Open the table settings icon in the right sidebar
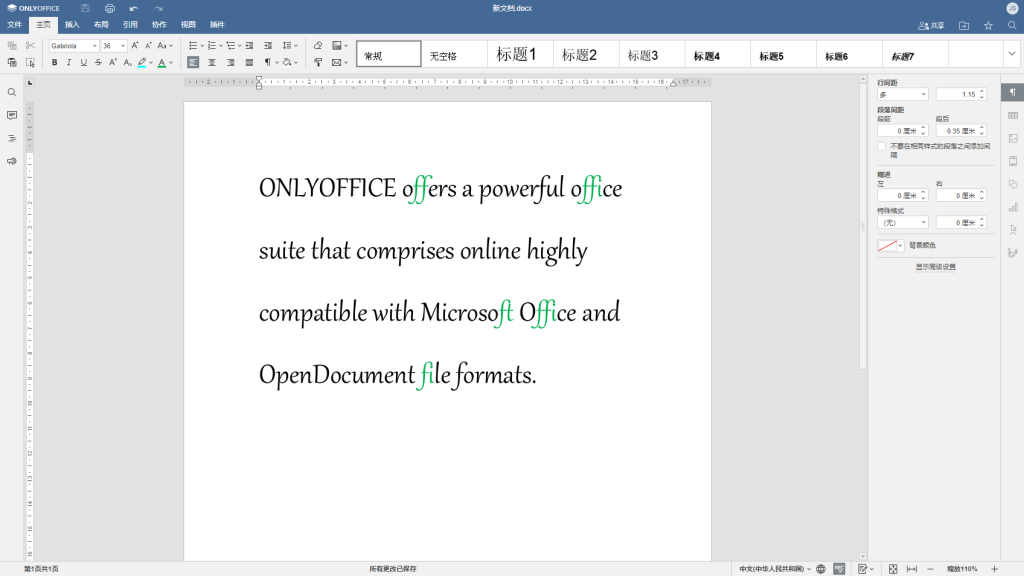Screen dimensions: 1024x576 pos(1013,116)
